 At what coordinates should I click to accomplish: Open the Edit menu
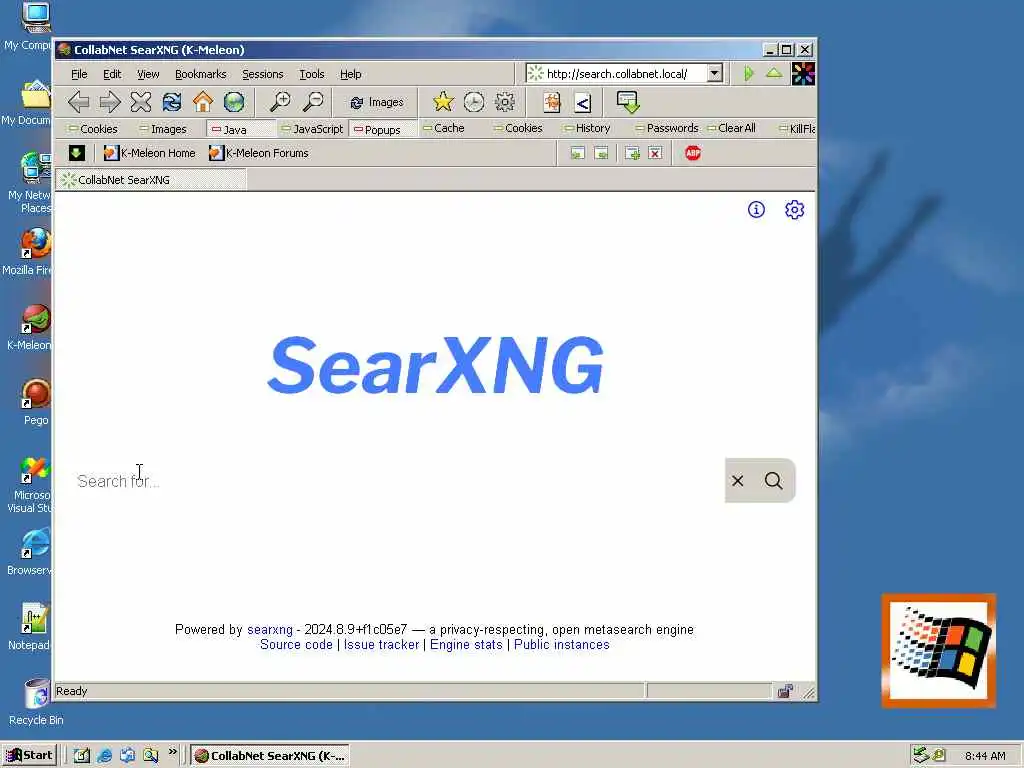(x=112, y=74)
